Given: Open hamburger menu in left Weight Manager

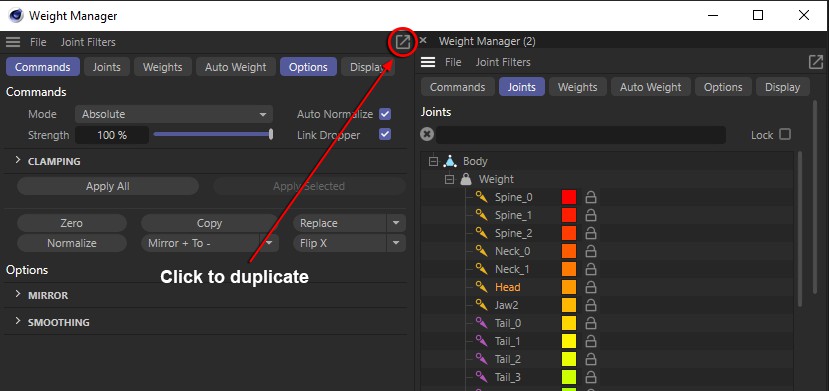Looking at the screenshot, I should coord(13,42).
